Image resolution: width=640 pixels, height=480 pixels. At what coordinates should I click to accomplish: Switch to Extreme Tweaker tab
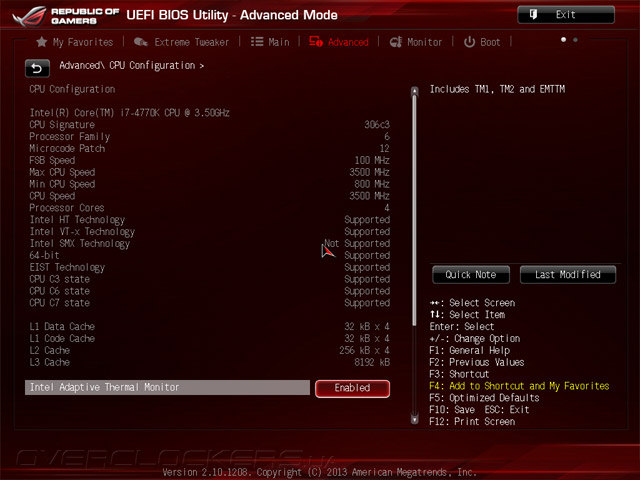[182, 42]
